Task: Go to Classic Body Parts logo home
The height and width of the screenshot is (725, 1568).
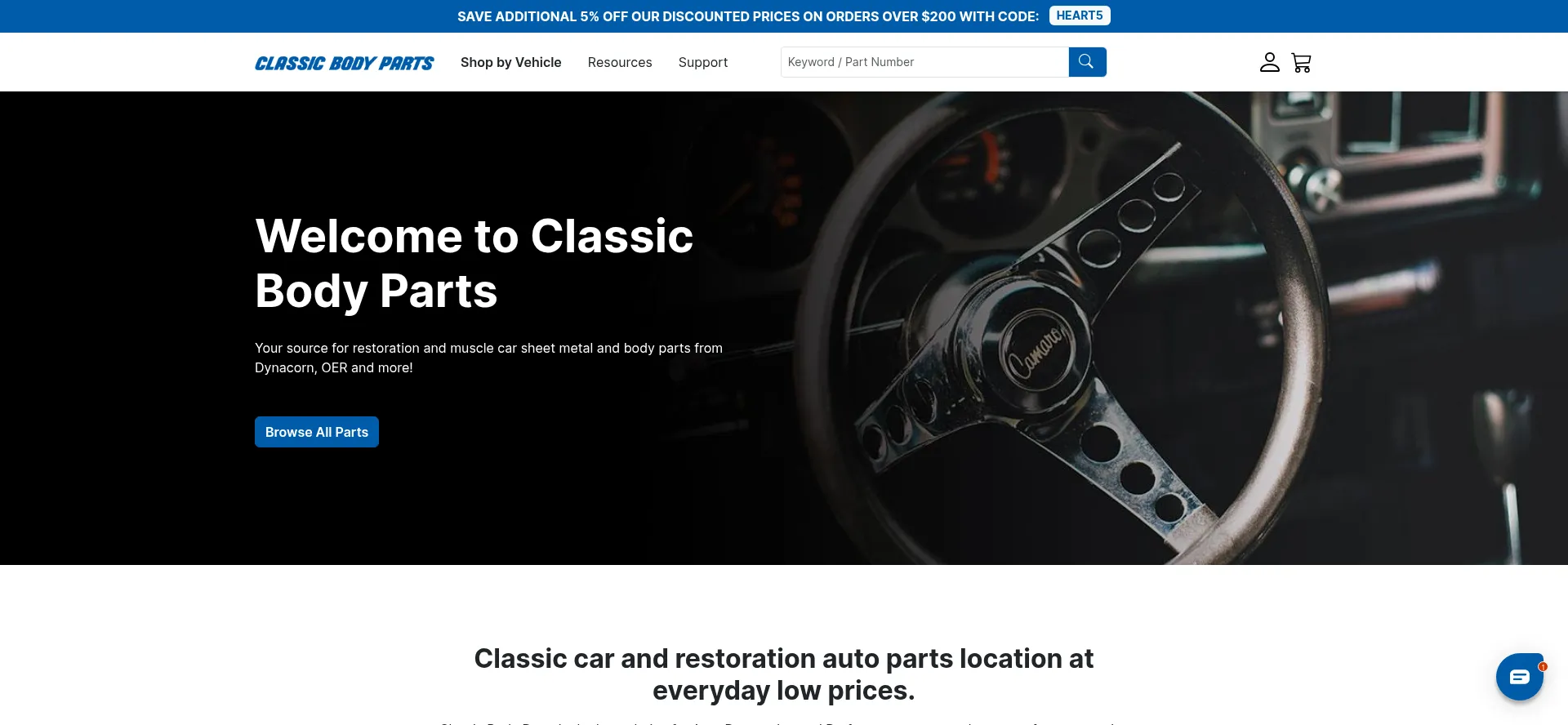Action: [344, 63]
